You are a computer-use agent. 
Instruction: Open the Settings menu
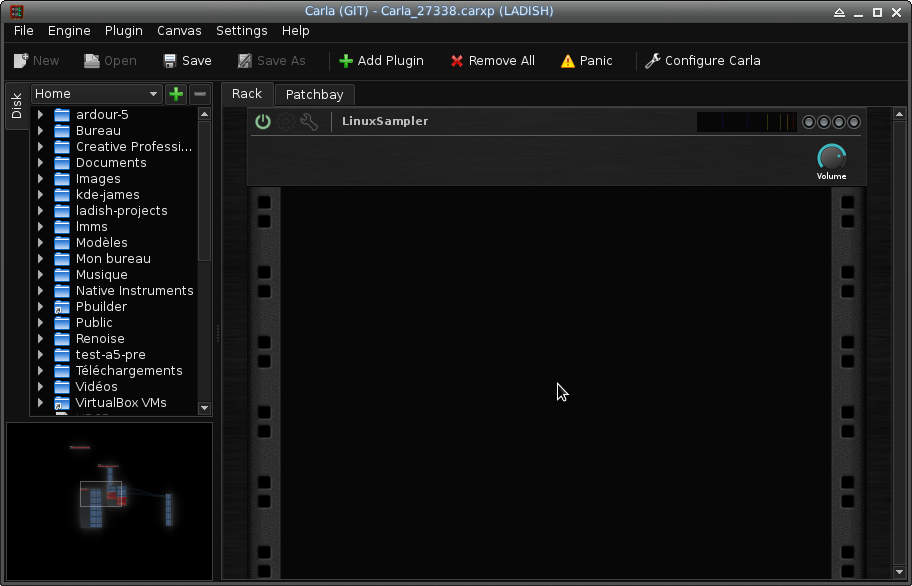pyautogui.click(x=241, y=31)
